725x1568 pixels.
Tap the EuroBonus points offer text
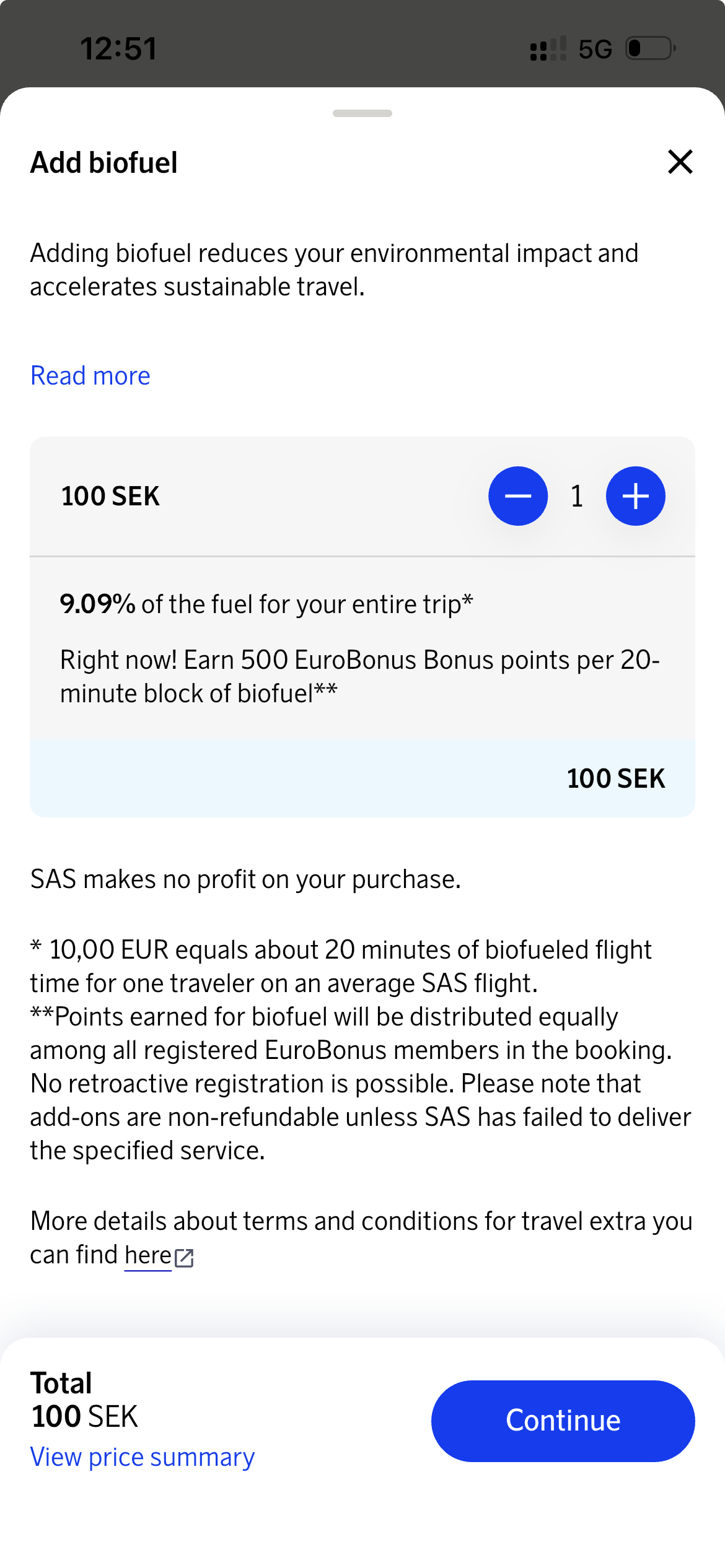(359, 677)
